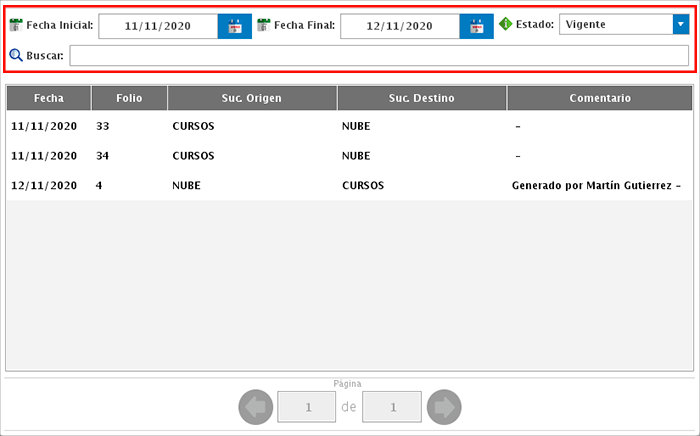Click the calendar icon beside Fecha Inicial label

tap(15, 23)
